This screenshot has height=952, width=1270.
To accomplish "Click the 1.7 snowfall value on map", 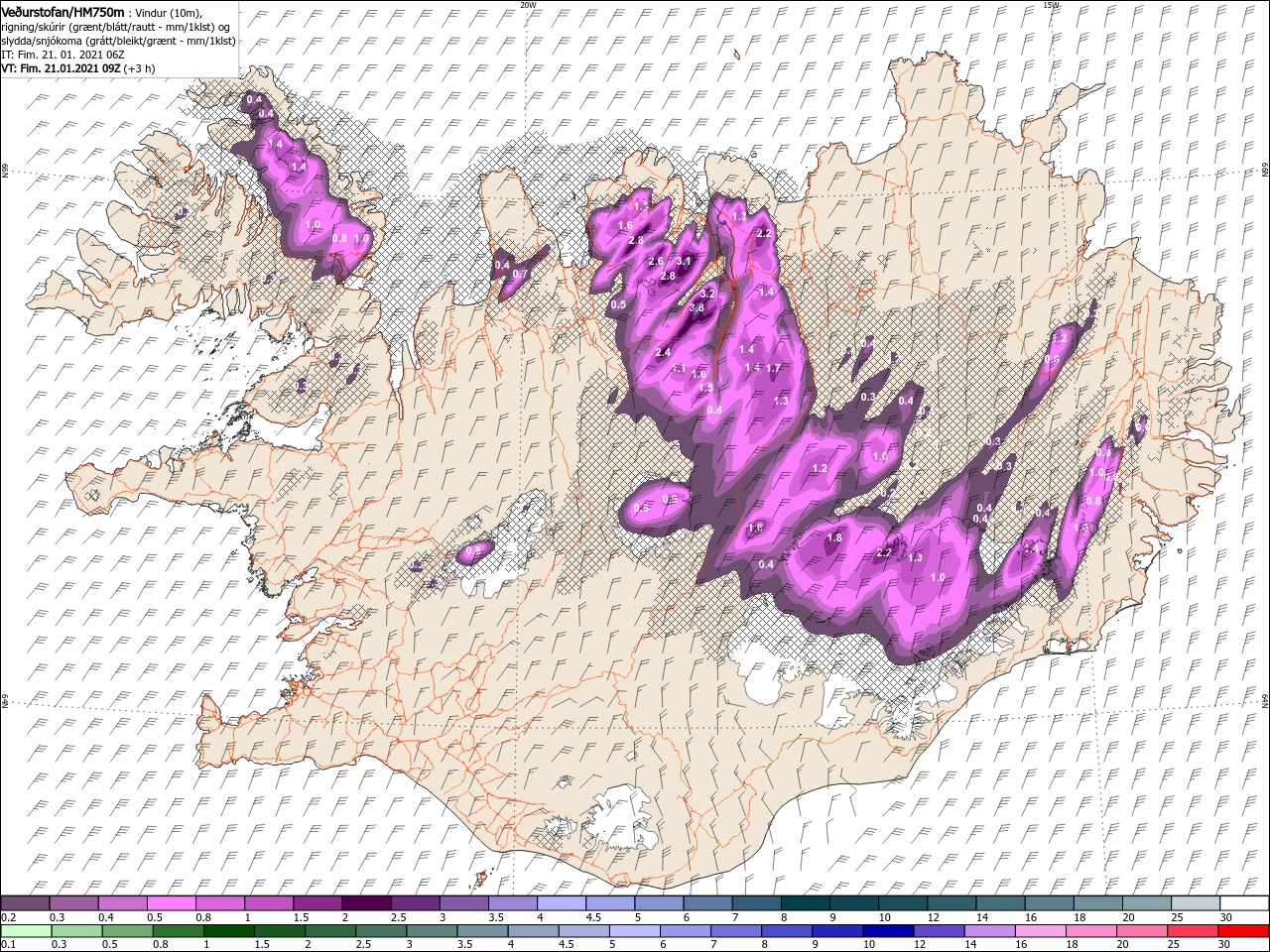I will pyautogui.click(x=773, y=368).
